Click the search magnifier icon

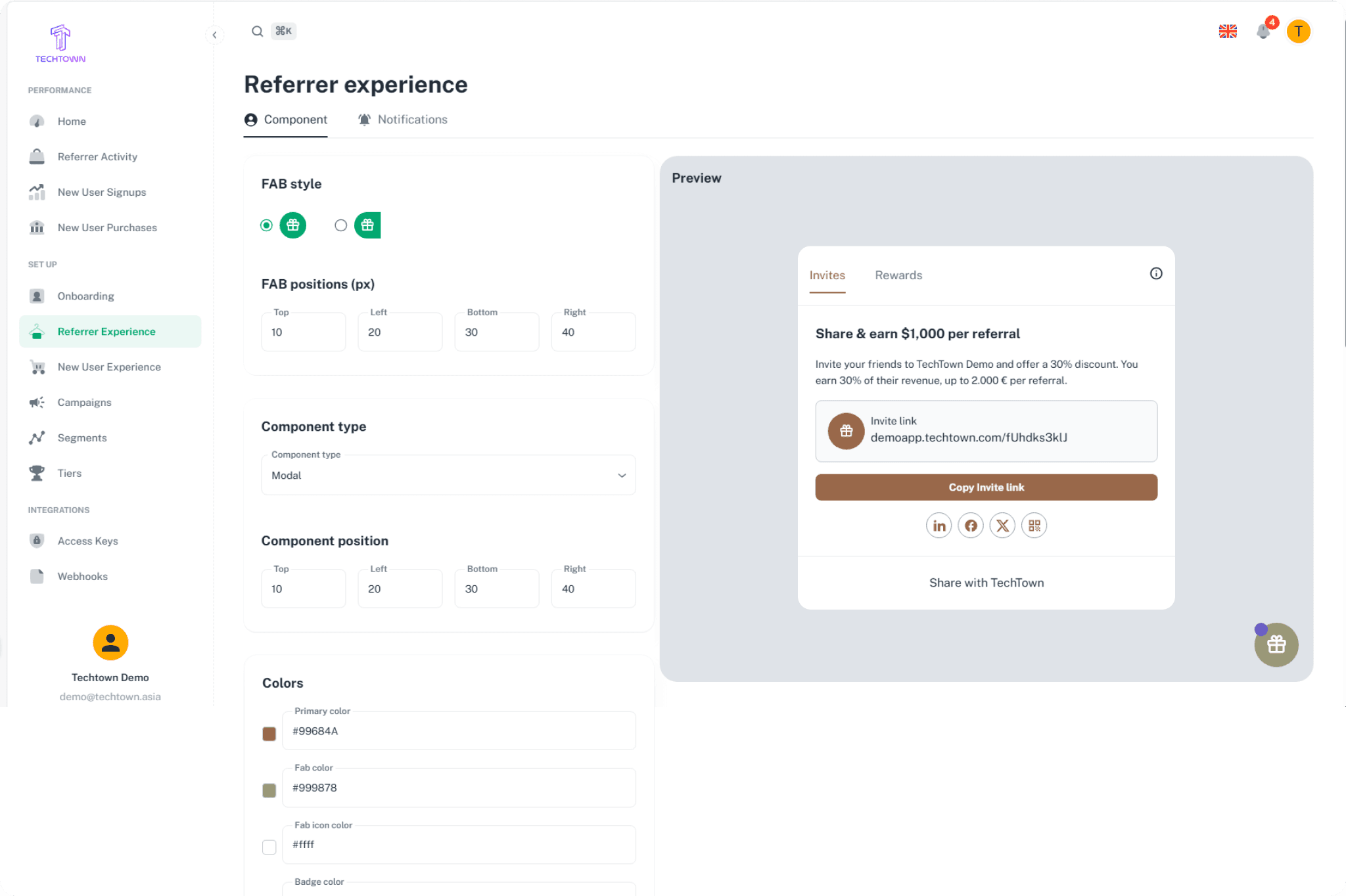coord(257,31)
